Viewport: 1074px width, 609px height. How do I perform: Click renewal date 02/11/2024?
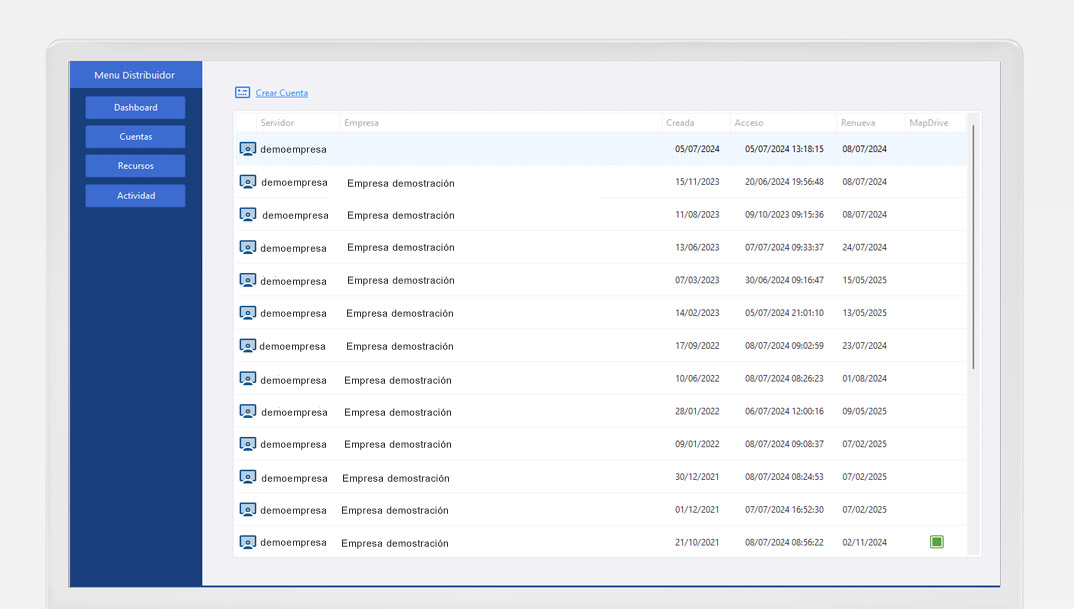tap(864, 542)
